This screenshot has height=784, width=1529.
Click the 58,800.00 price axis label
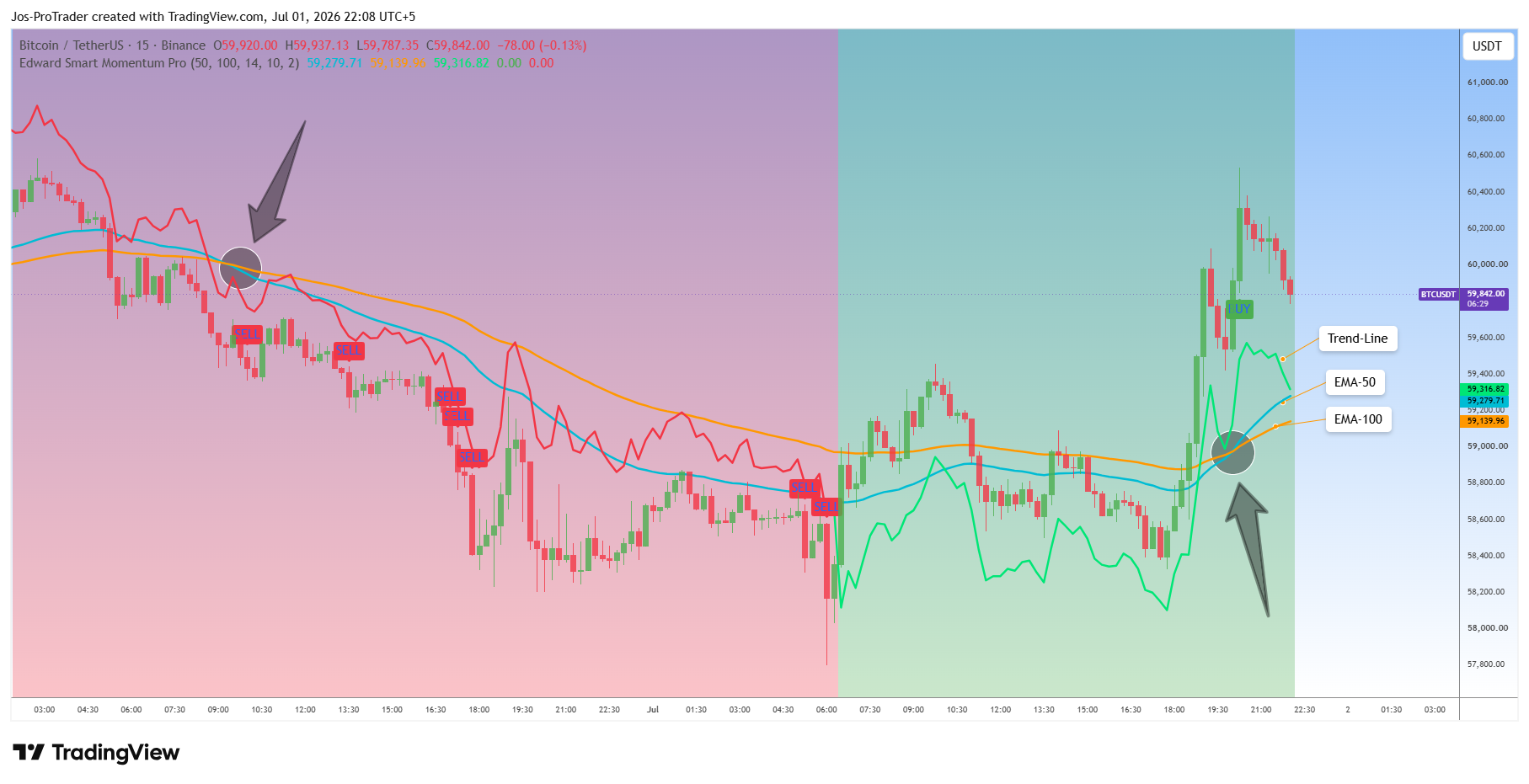(1487, 483)
